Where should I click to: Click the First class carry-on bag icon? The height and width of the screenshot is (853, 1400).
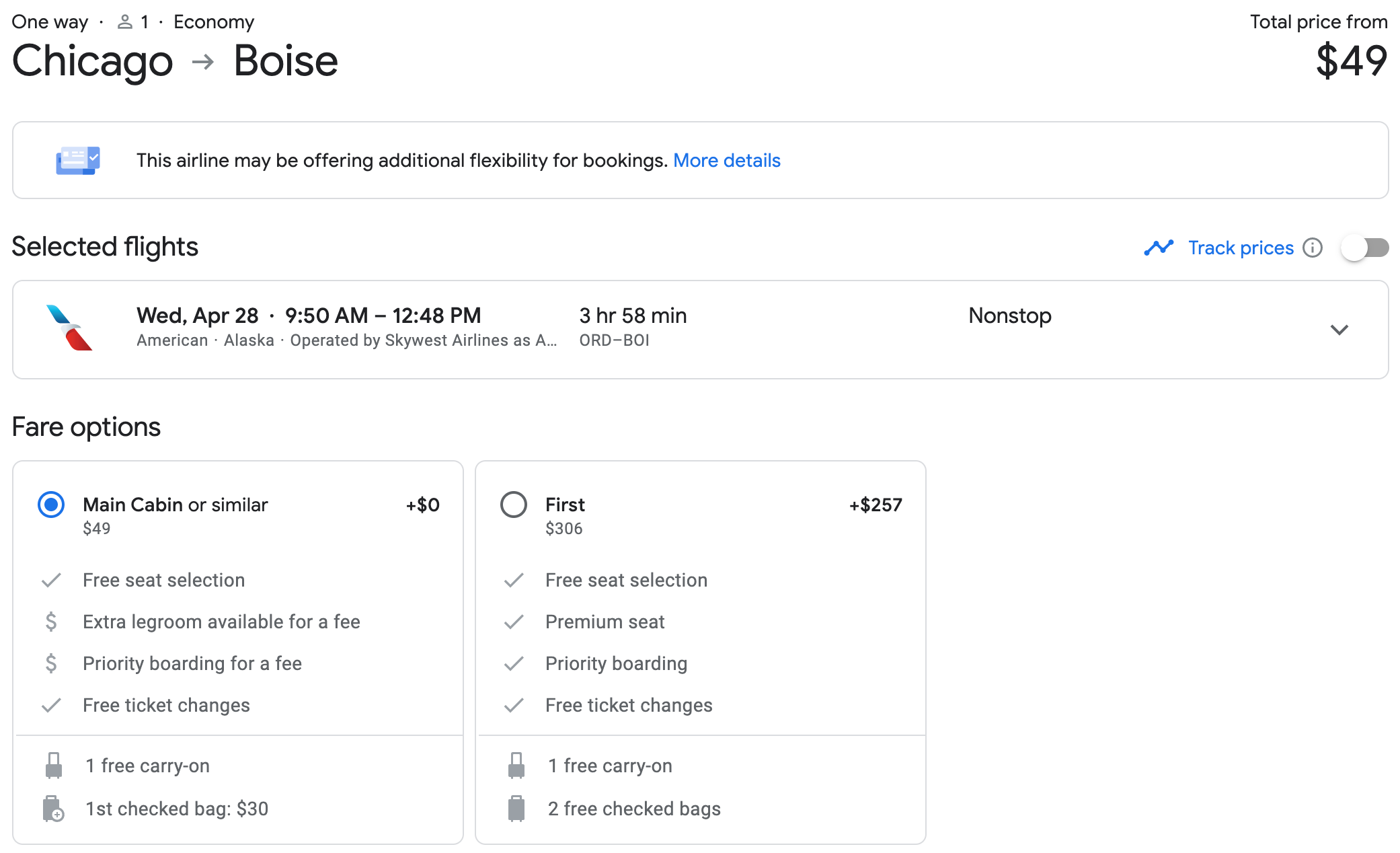[x=516, y=766]
